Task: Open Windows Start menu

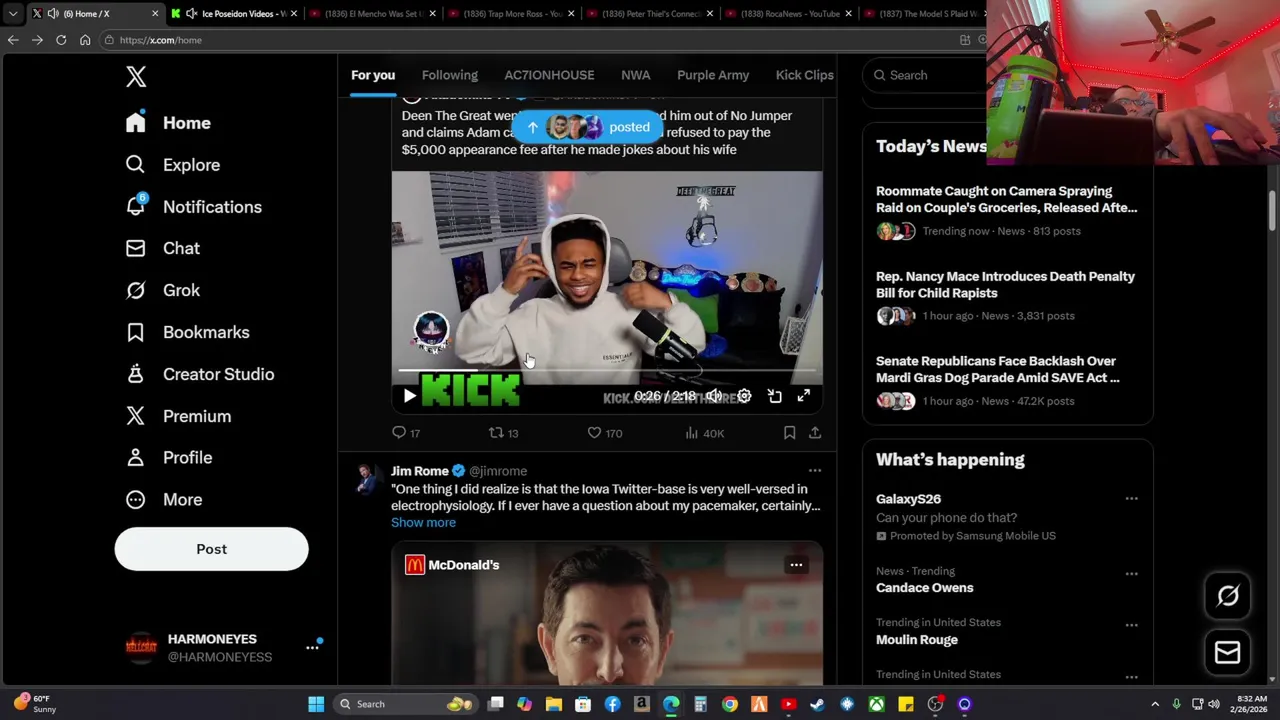Action: click(x=316, y=704)
